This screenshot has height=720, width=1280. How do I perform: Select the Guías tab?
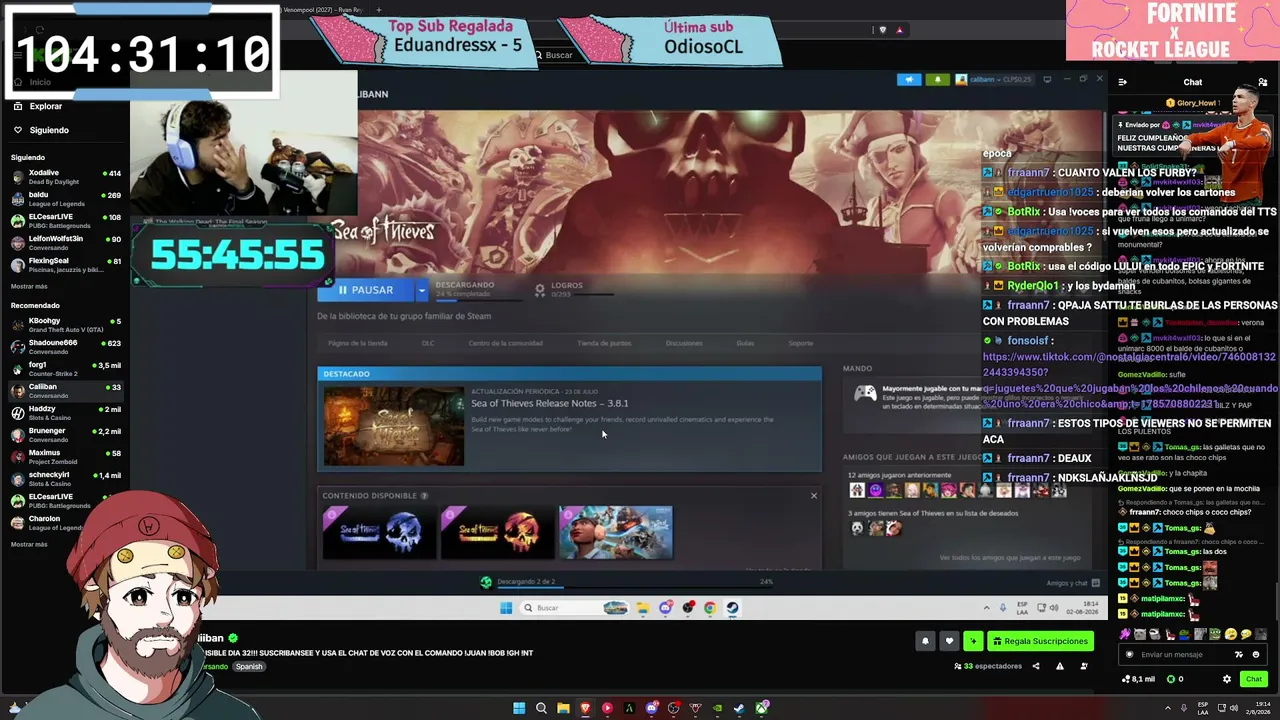(745, 343)
